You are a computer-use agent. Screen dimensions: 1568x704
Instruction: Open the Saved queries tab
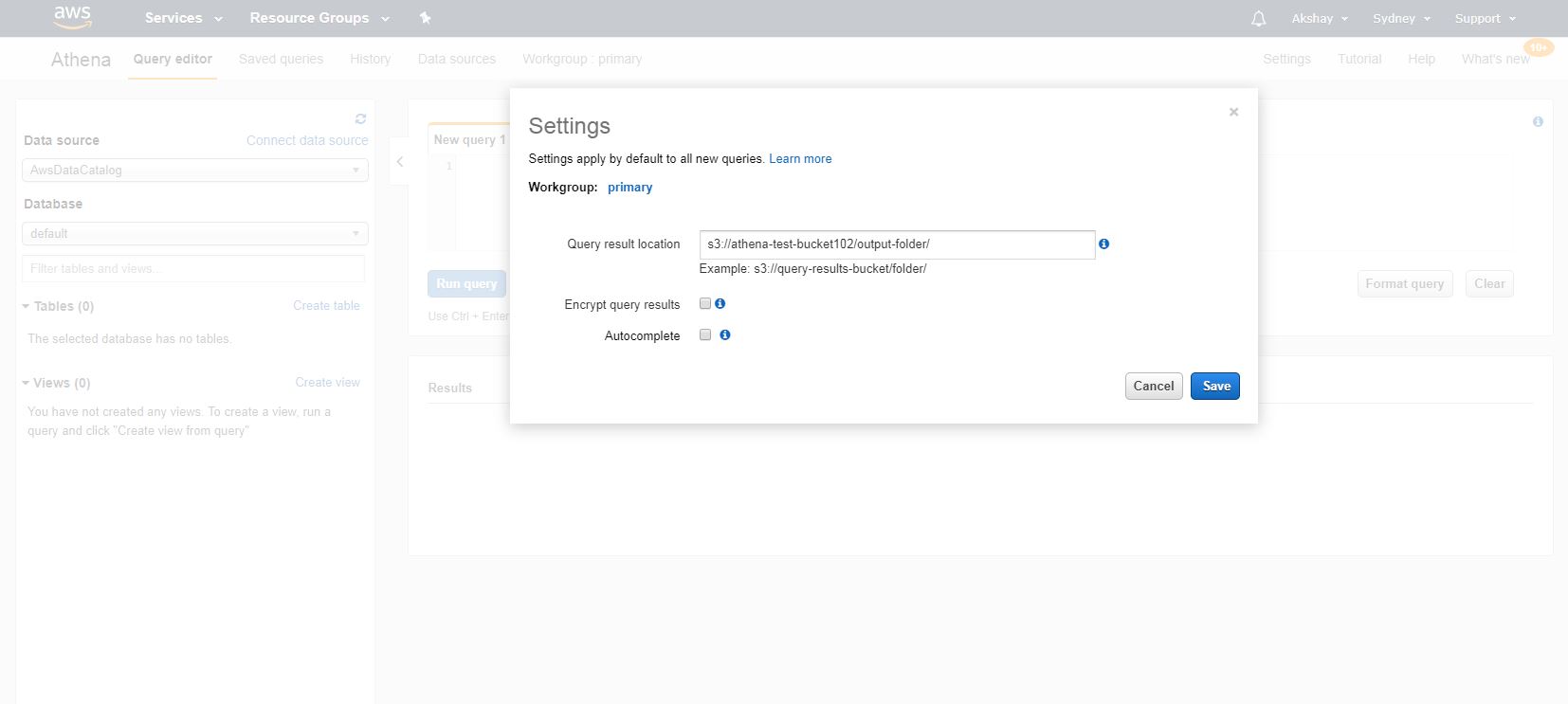pyautogui.click(x=281, y=59)
